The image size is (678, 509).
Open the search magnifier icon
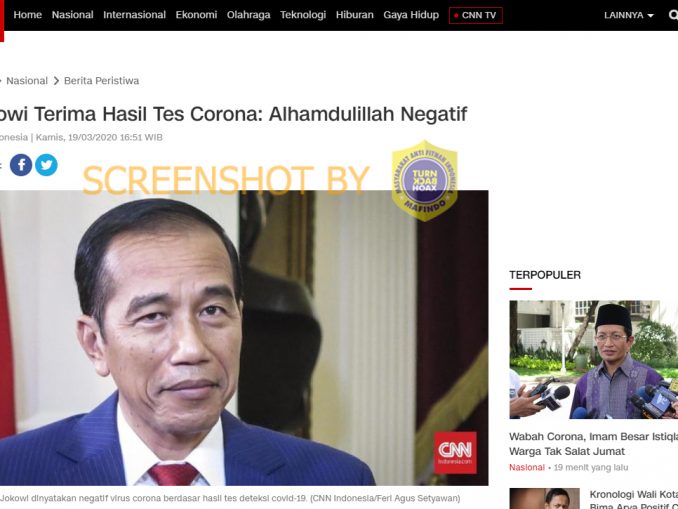pos(673,15)
